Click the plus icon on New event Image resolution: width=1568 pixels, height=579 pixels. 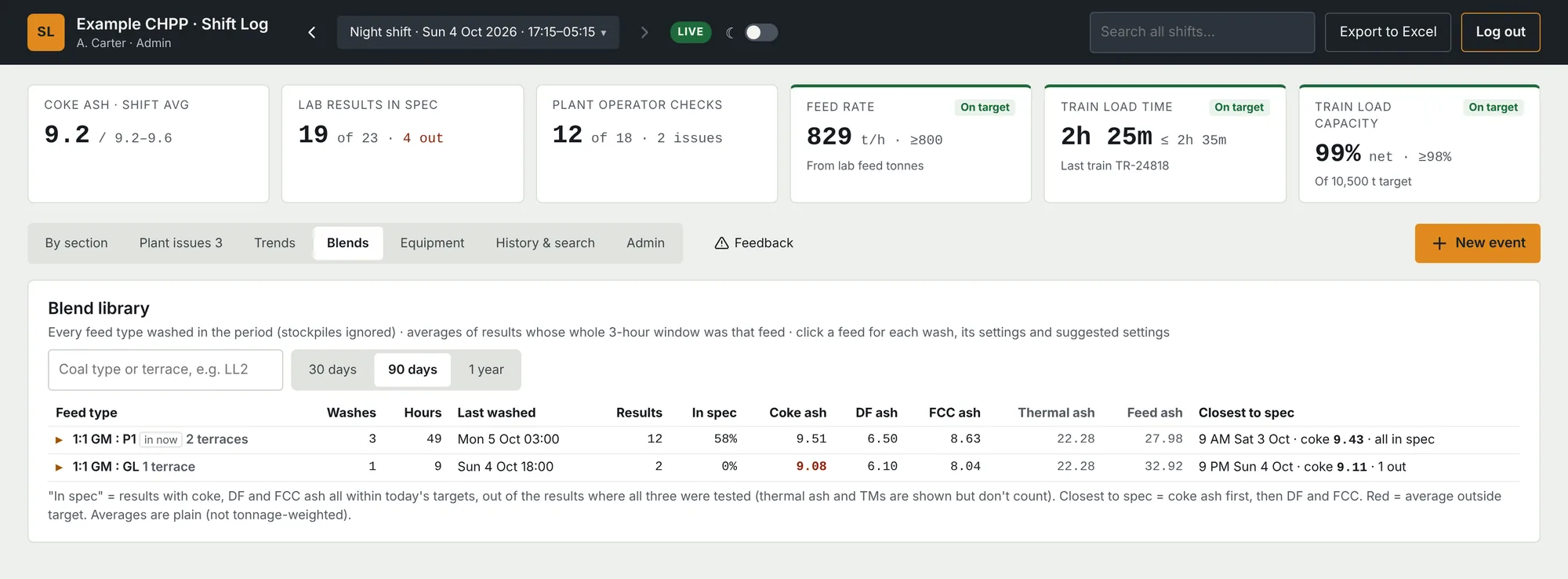pos(1439,243)
